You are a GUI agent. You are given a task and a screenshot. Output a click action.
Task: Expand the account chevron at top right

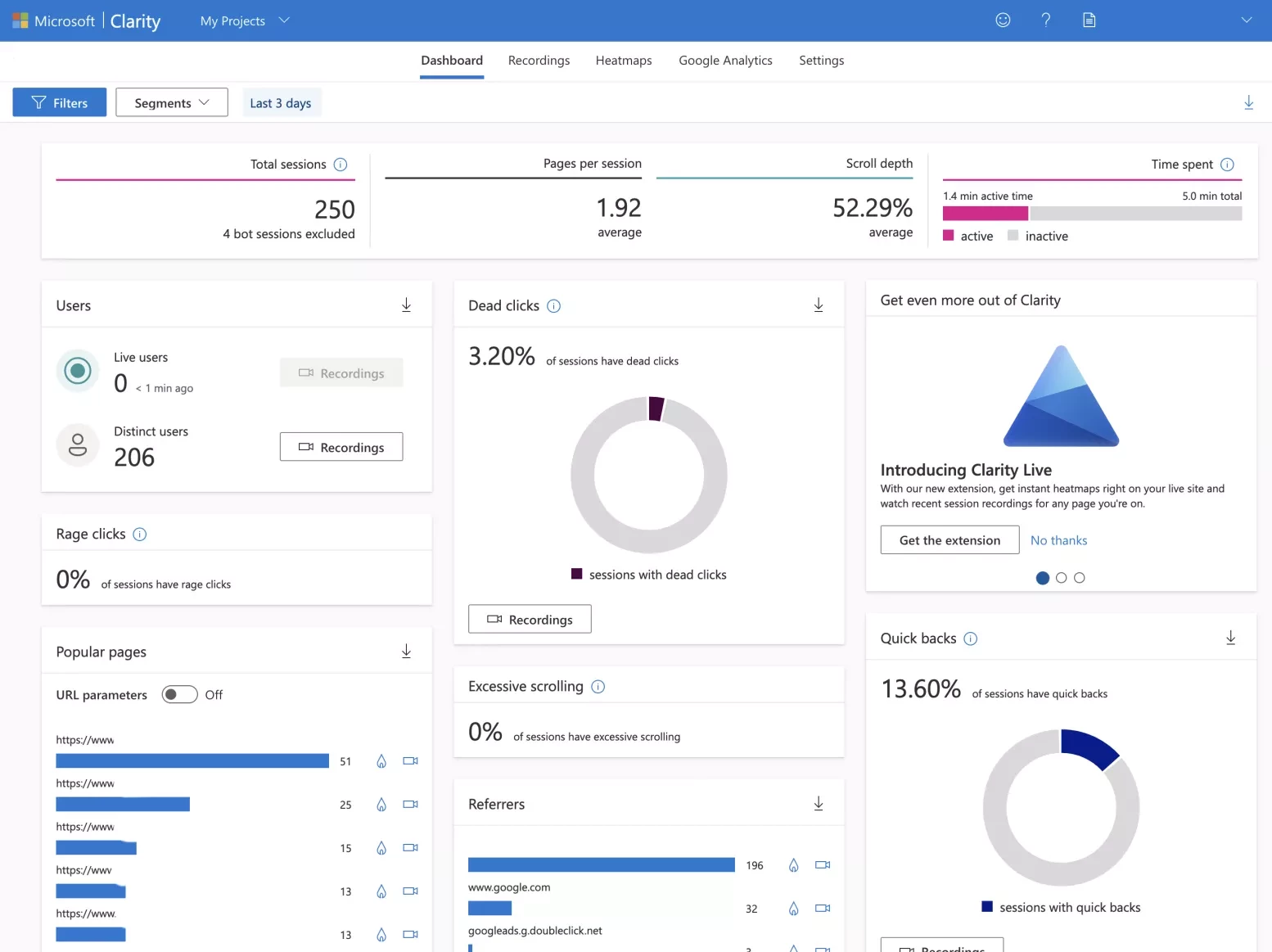(x=1246, y=20)
